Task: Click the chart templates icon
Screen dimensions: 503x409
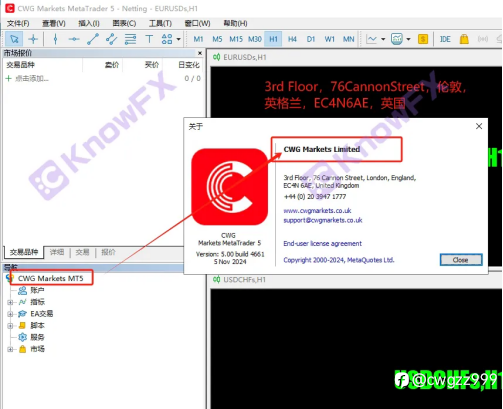Action: tap(397, 39)
